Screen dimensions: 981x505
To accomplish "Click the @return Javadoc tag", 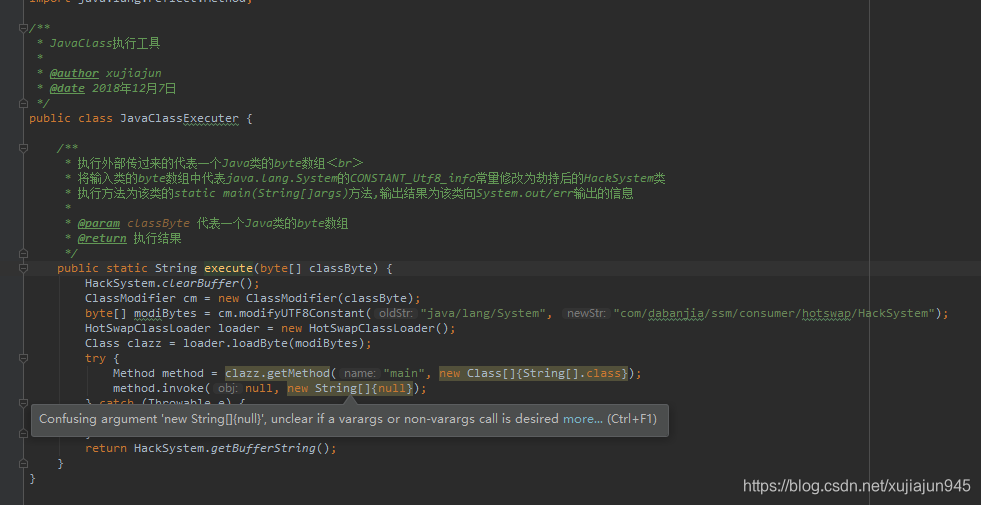I will (102, 238).
